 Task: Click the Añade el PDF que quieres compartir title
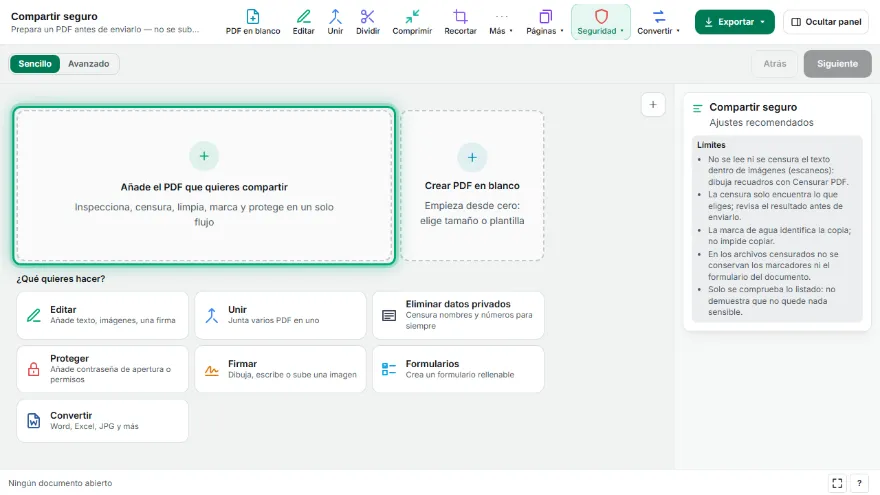[x=204, y=187]
